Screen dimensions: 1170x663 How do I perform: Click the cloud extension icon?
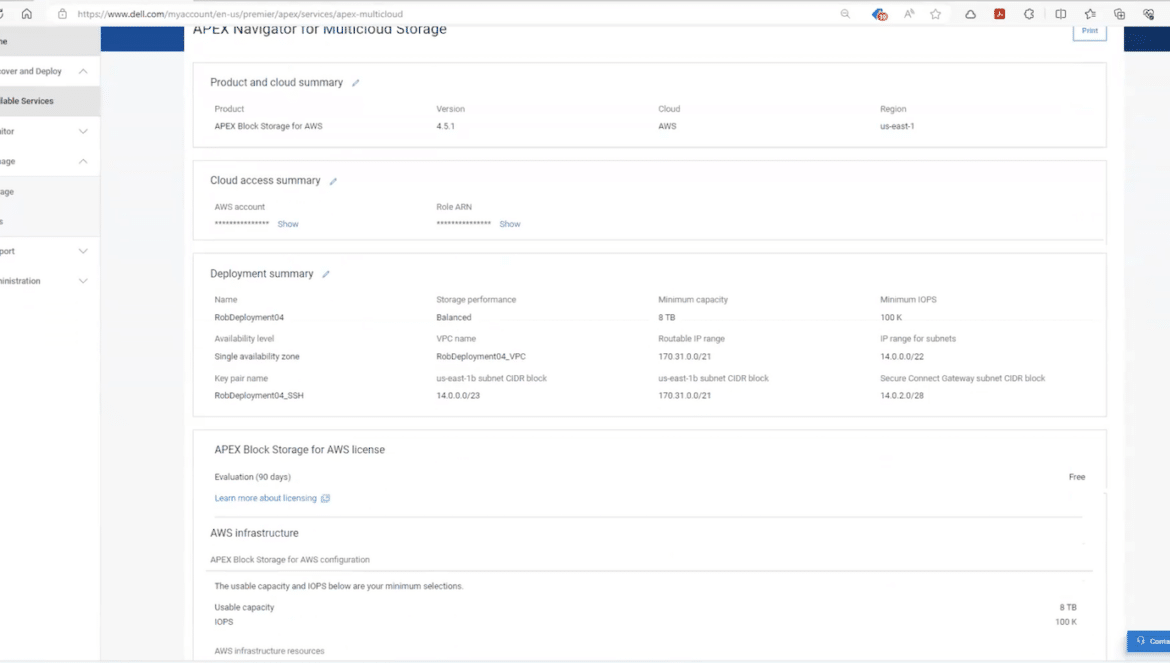coord(970,13)
